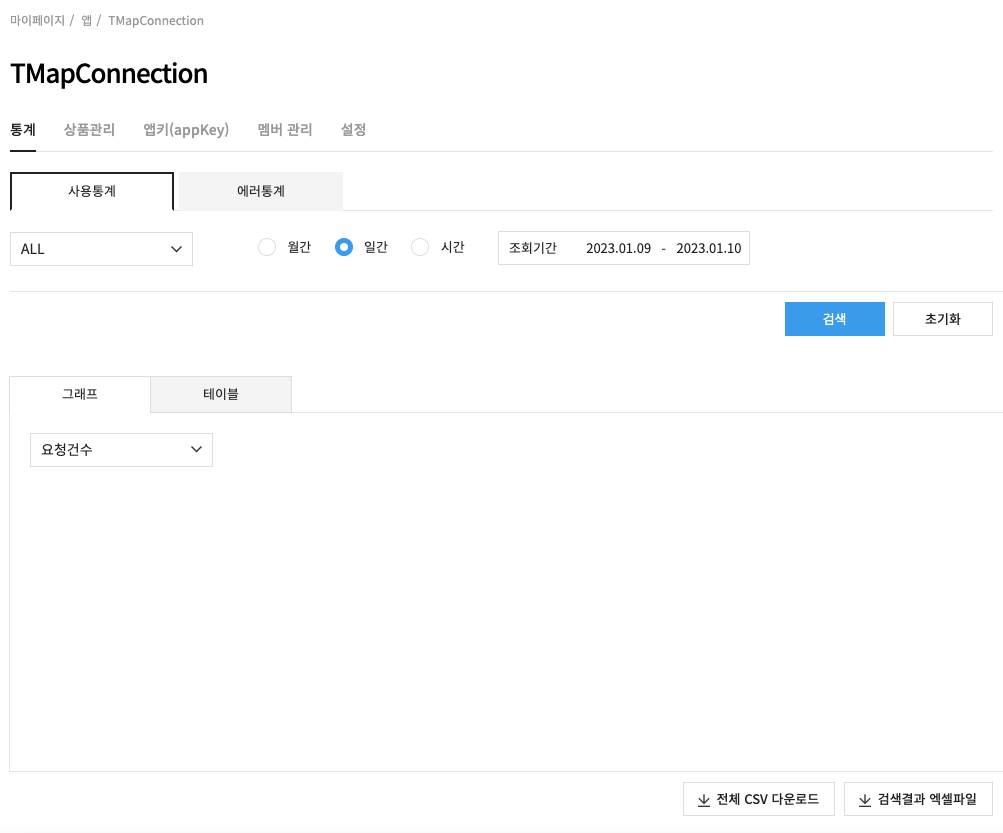The width and height of the screenshot is (1003, 833).
Task: Select the 시간 radio button
Action: click(420, 247)
